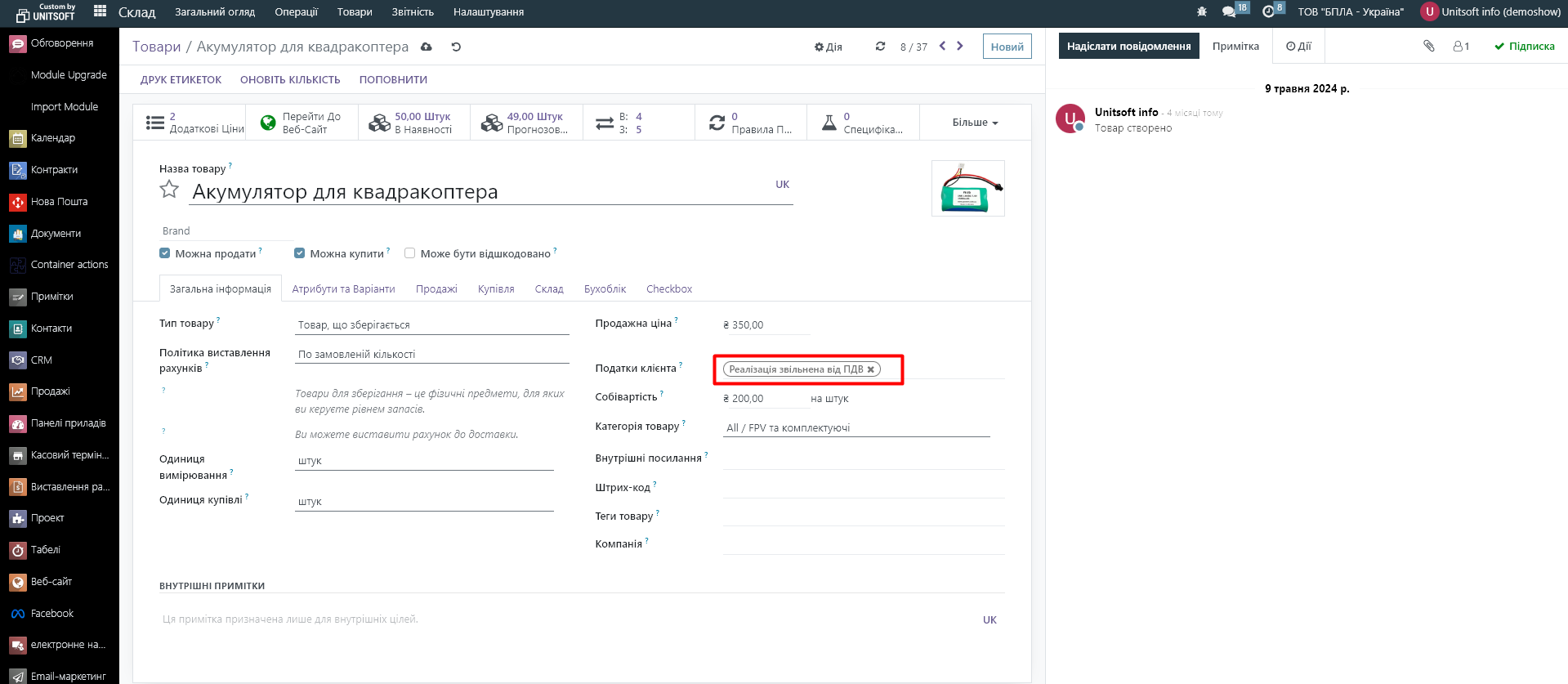Remove the 'Реалізація звільнена від ПДВ' tax tag

[x=871, y=369]
